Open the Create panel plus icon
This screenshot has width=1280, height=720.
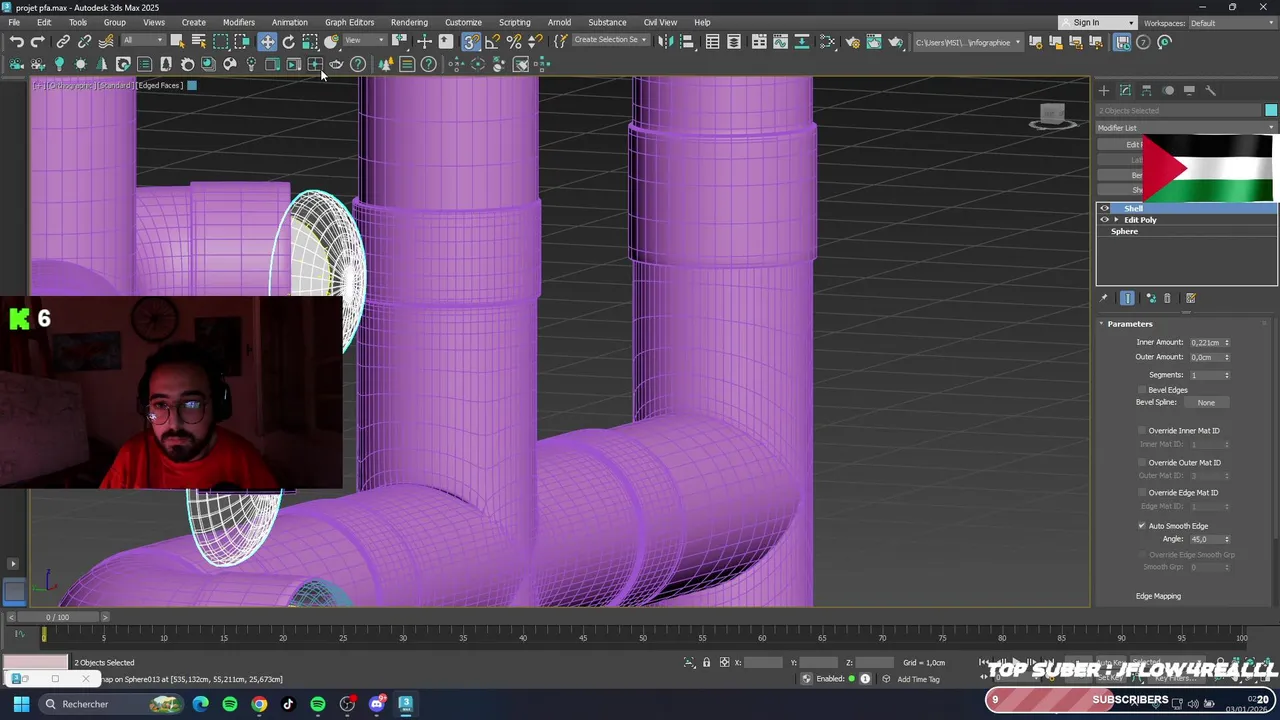(x=1104, y=91)
